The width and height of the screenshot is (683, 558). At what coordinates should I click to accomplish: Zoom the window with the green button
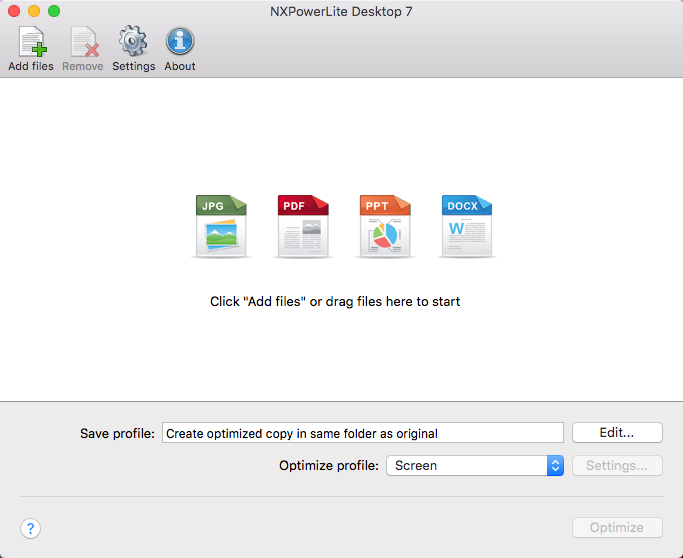pyautogui.click(x=54, y=11)
